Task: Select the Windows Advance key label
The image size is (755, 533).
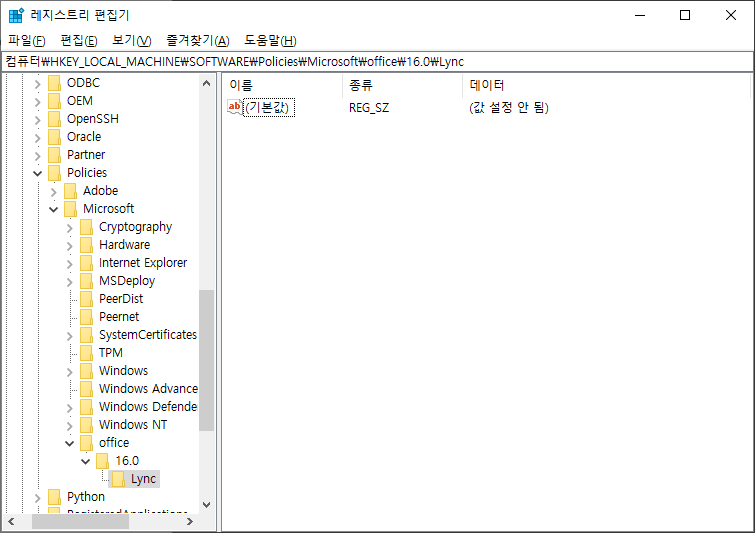Action: click(x=148, y=389)
